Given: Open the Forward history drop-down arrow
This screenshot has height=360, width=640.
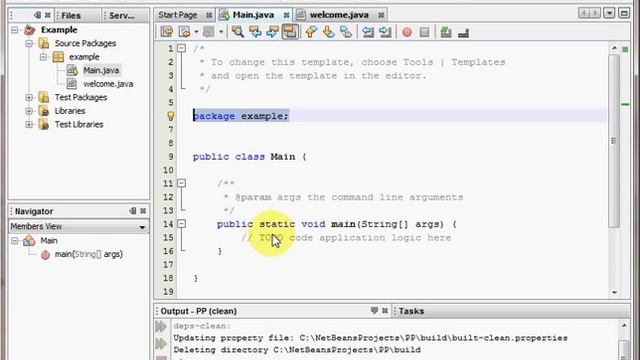Looking at the screenshot, I should tap(221, 32).
